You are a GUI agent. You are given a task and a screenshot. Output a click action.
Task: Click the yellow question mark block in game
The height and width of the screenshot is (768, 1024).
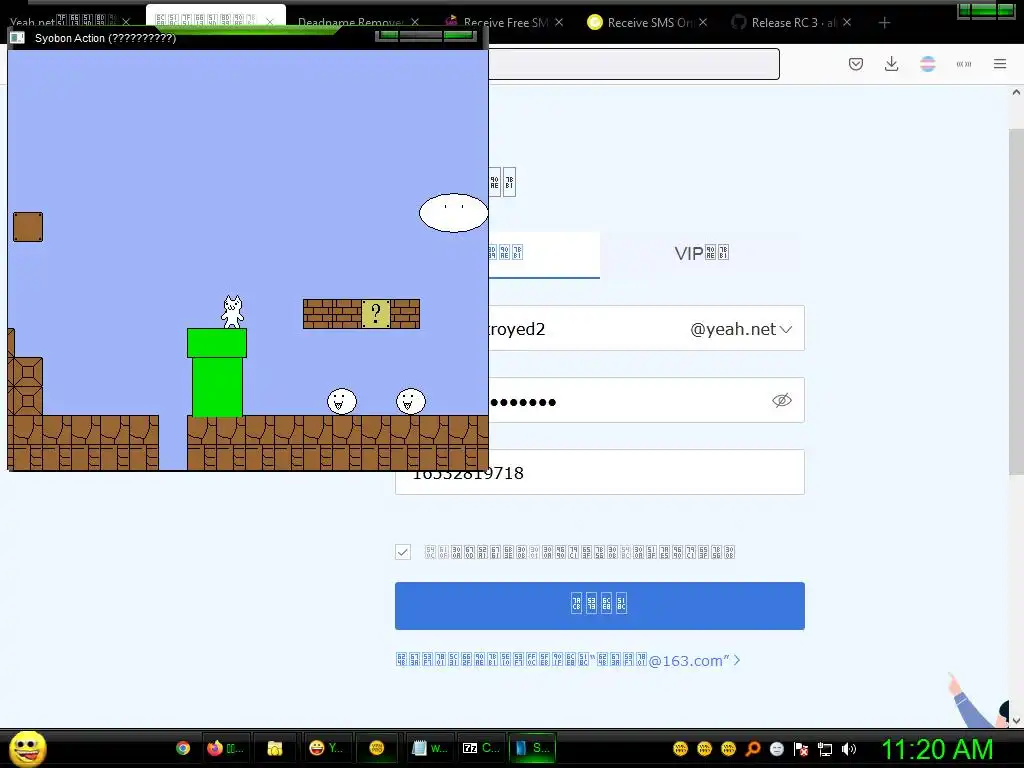[x=376, y=314]
